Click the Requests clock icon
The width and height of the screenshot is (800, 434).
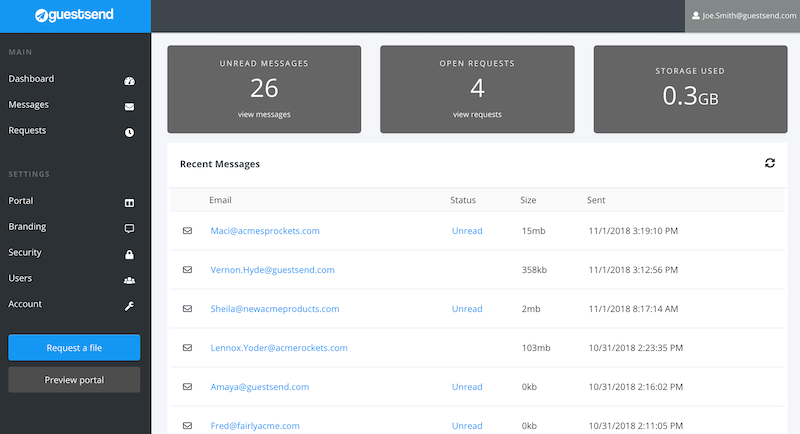(x=130, y=133)
